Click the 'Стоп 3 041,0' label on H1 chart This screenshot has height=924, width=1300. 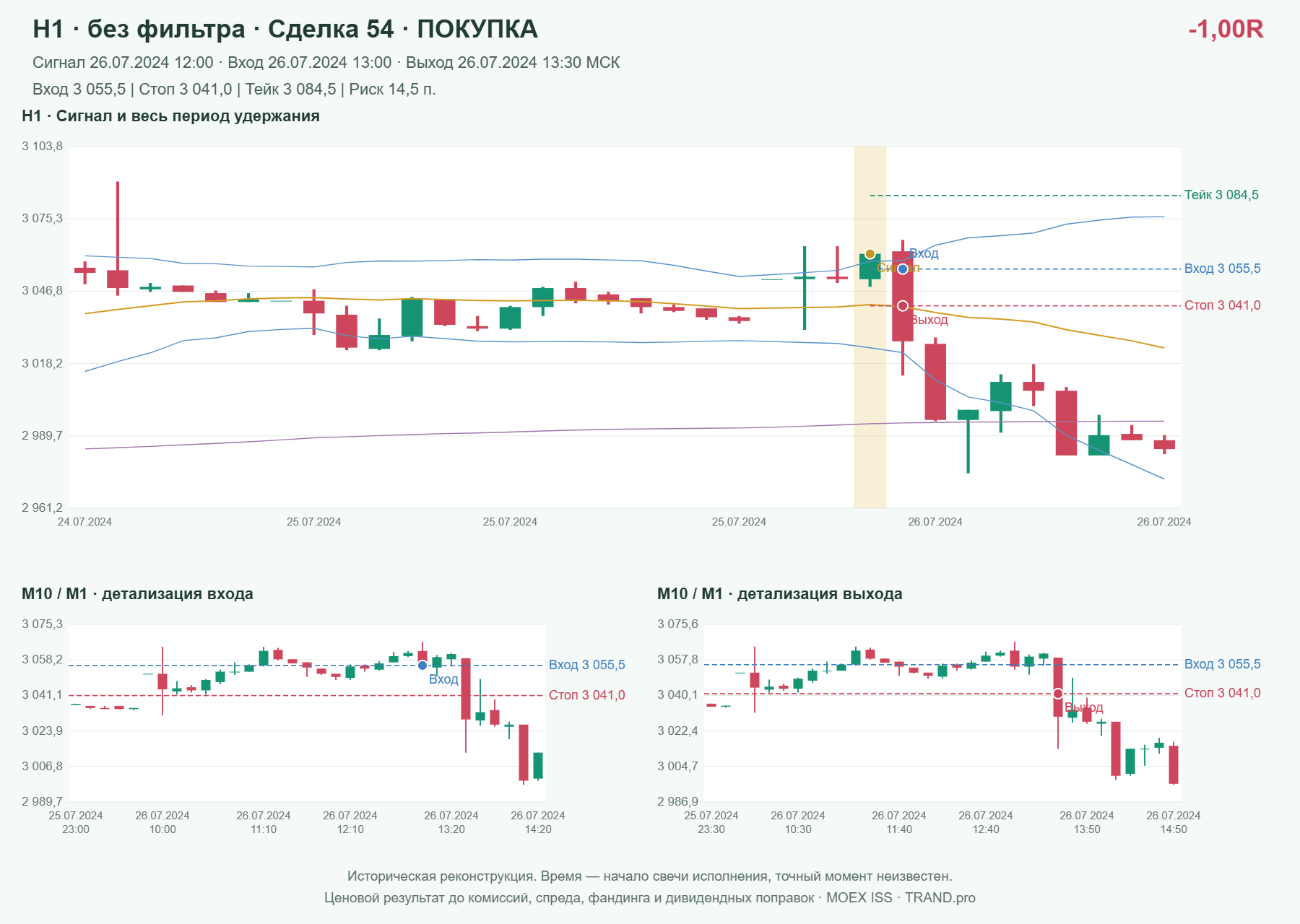1222,305
